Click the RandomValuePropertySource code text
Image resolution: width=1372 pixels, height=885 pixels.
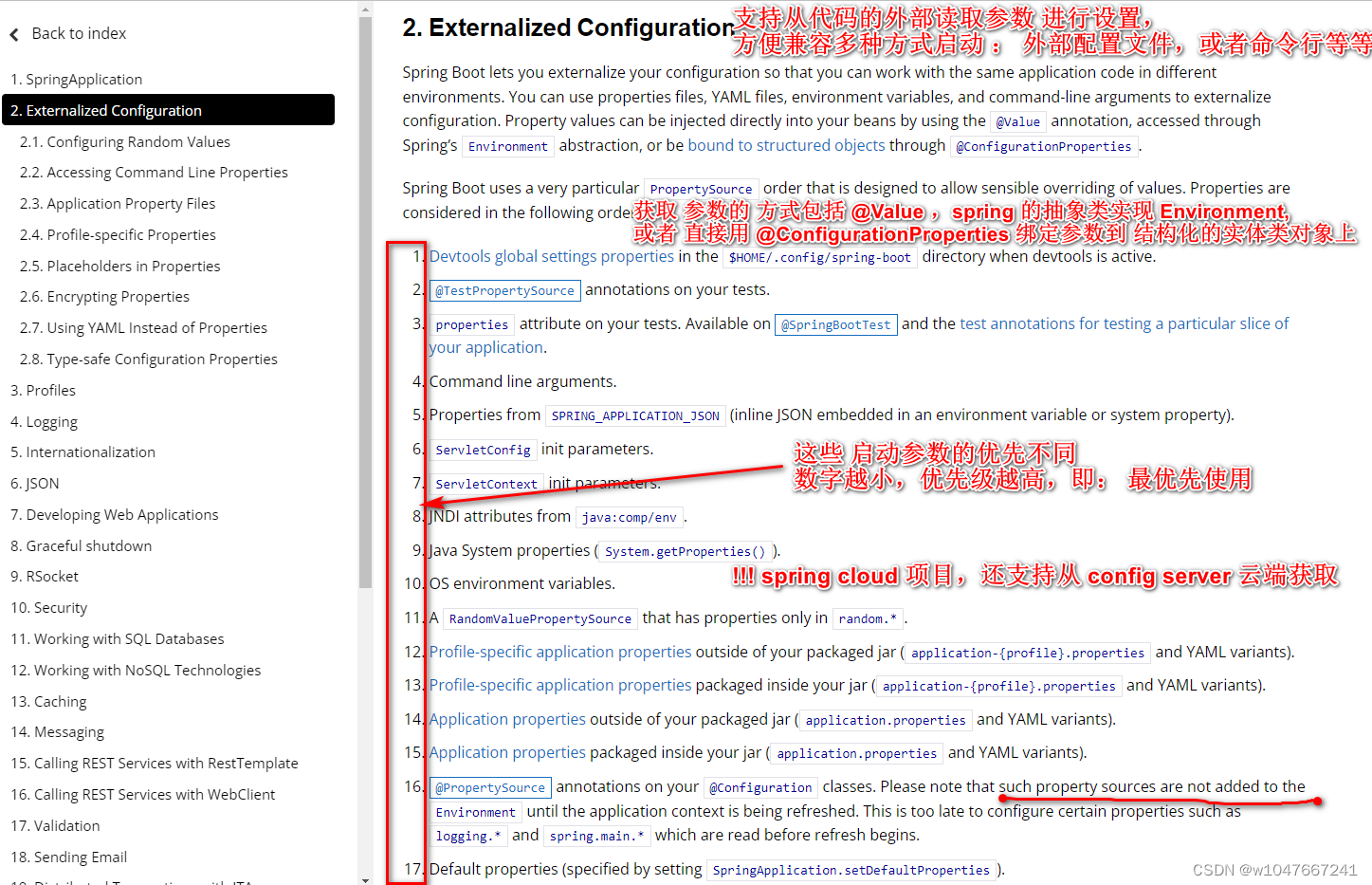tap(540, 618)
